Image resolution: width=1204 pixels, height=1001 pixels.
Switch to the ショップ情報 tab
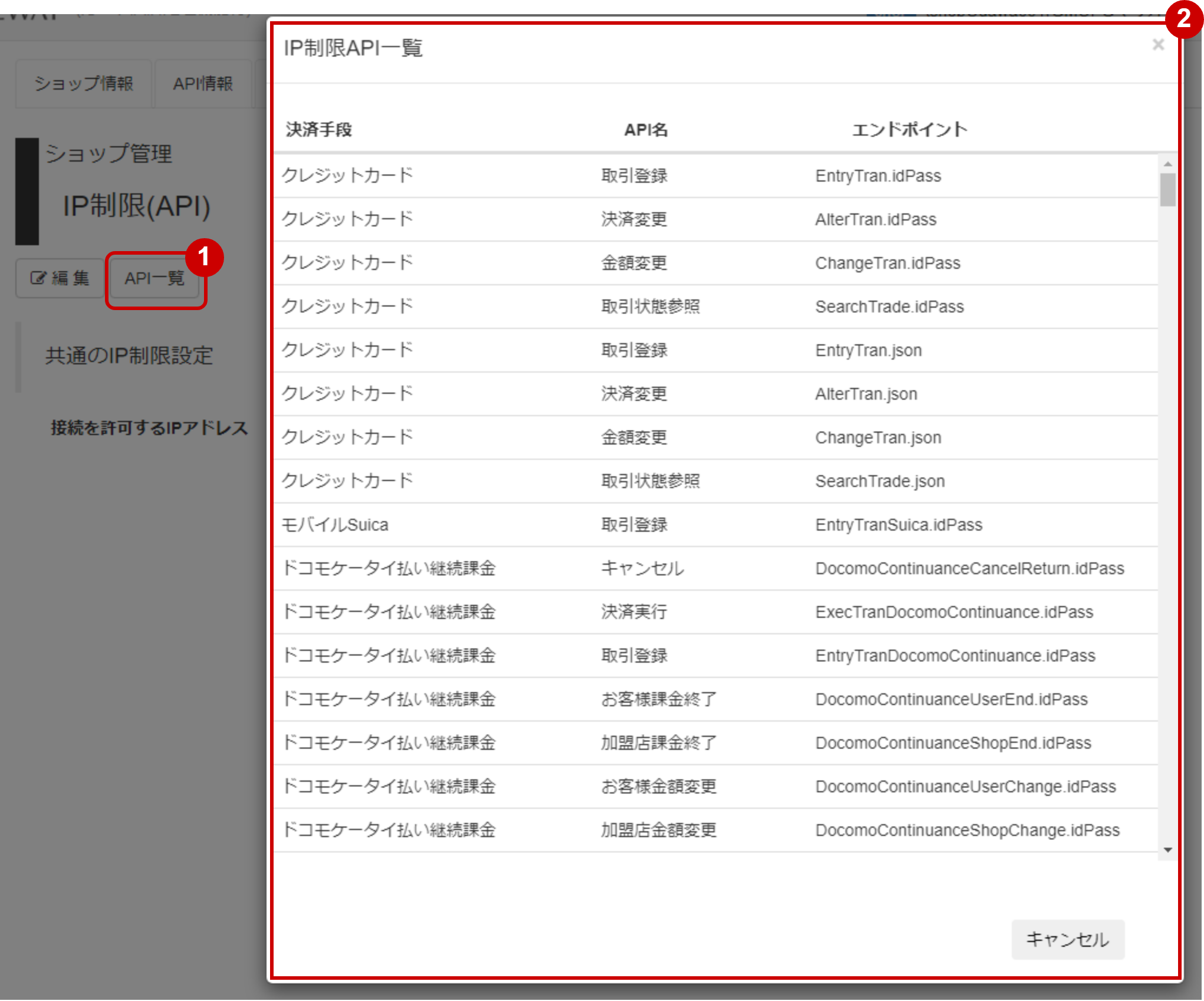coord(83,84)
